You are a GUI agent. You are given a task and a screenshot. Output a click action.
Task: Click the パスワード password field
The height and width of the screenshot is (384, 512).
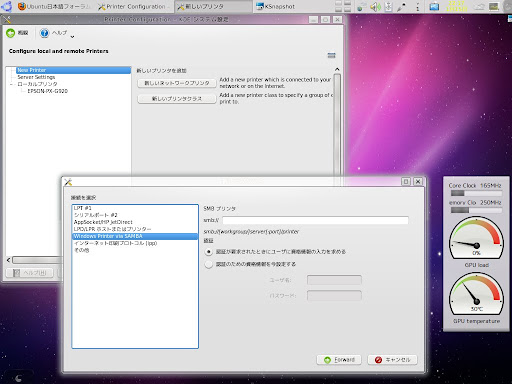point(334,296)
